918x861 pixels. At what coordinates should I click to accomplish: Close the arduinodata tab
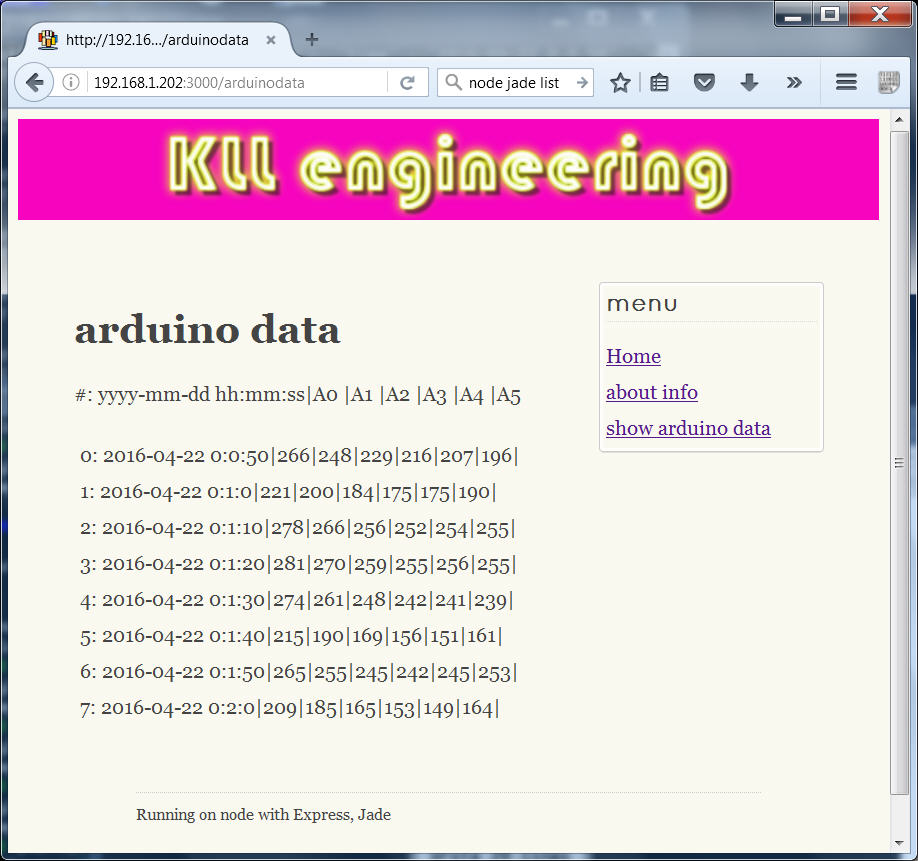click(271, 40)
